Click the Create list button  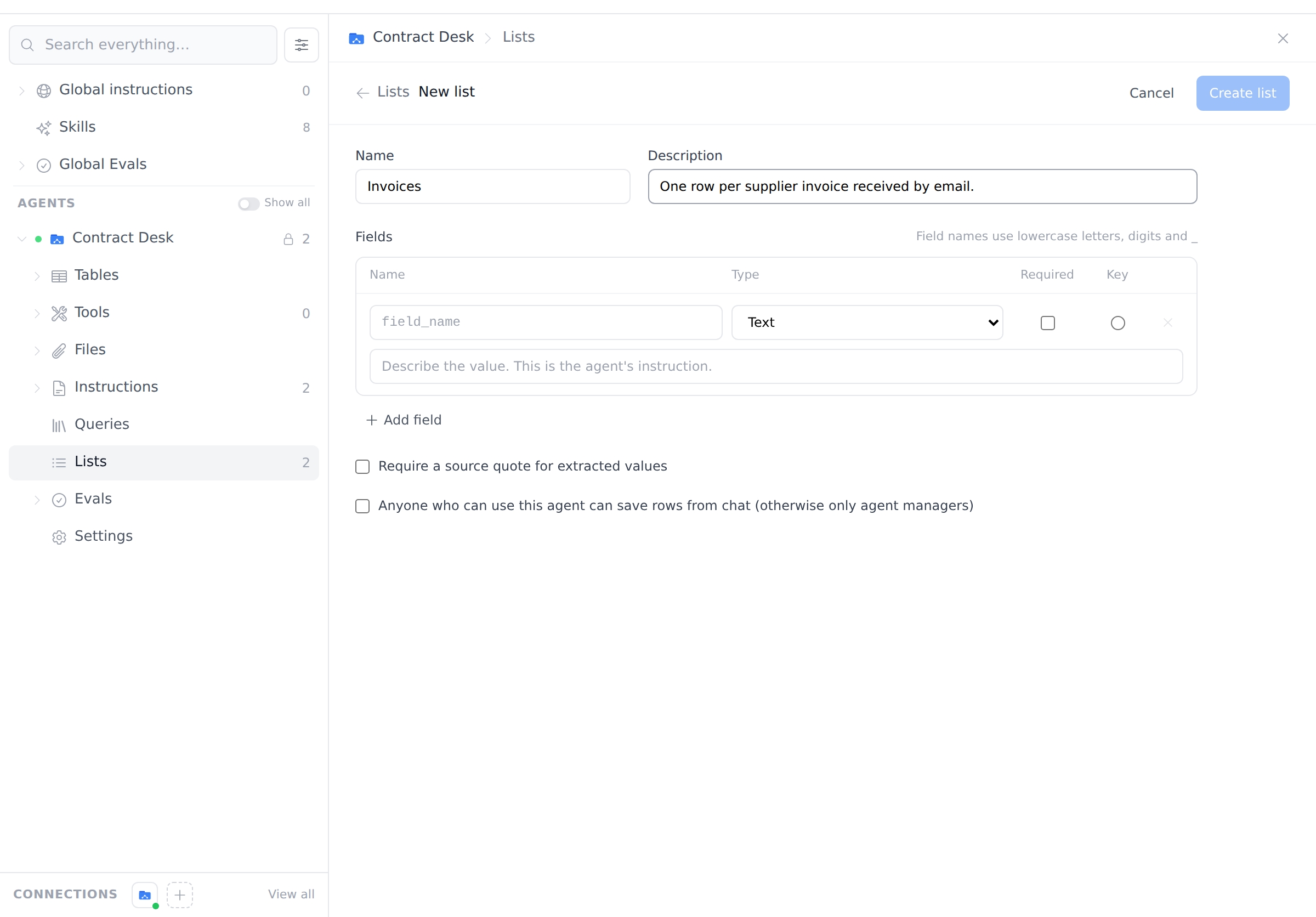coord(1242,93)
